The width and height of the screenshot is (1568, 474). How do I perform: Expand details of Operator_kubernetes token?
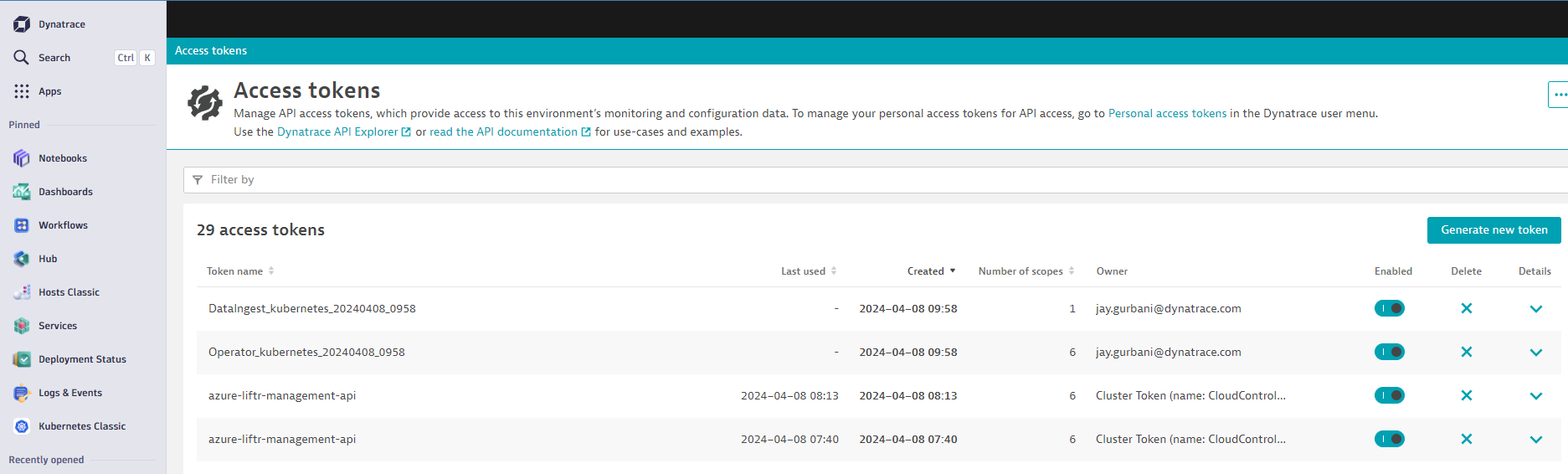coord(1535,352)
